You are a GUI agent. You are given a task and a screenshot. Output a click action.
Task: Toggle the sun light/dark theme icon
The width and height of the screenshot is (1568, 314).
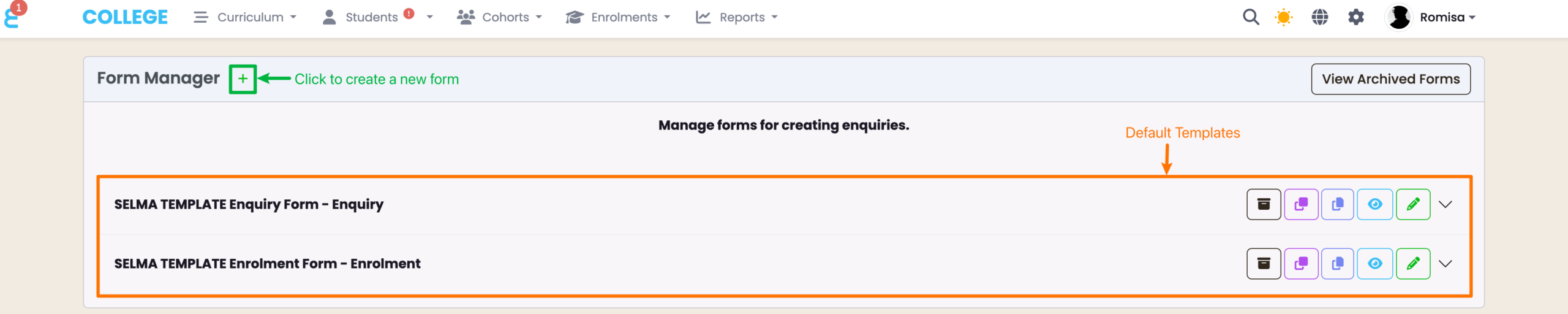[1283, 17]
